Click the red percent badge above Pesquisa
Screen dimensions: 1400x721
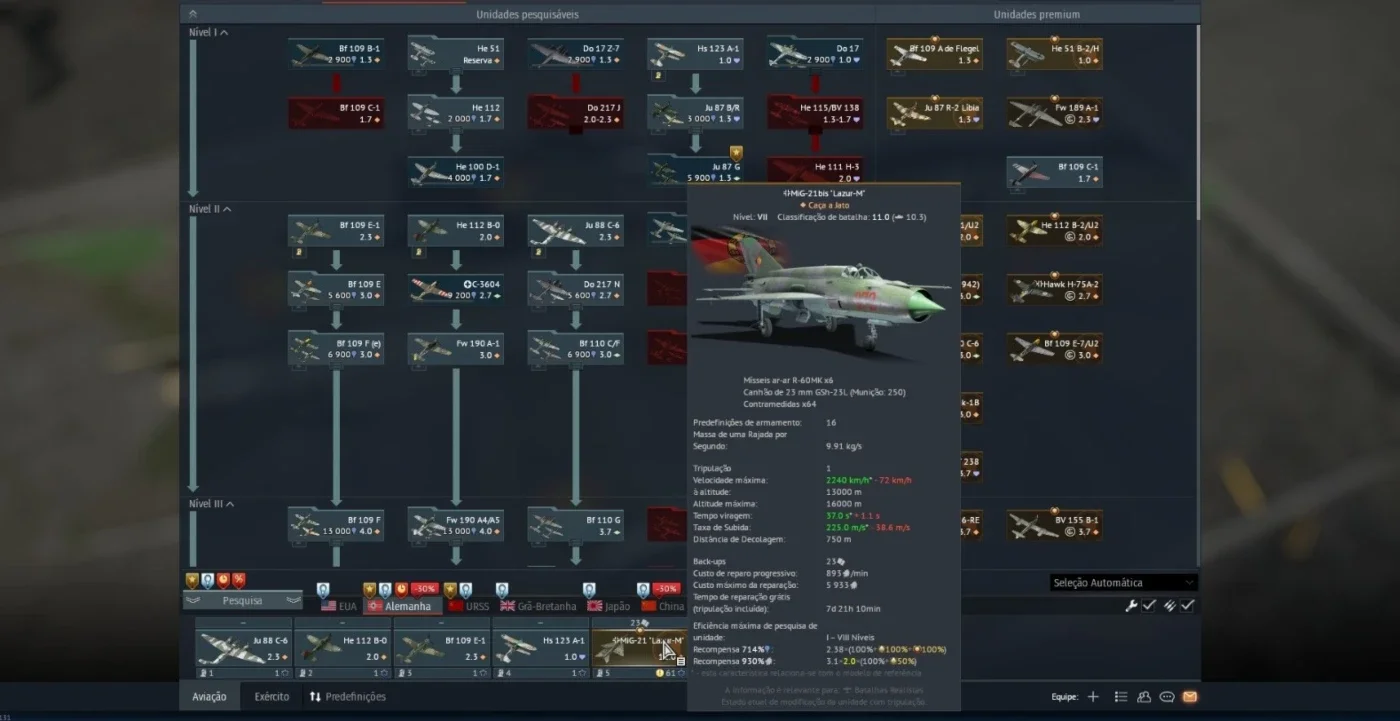239,580
